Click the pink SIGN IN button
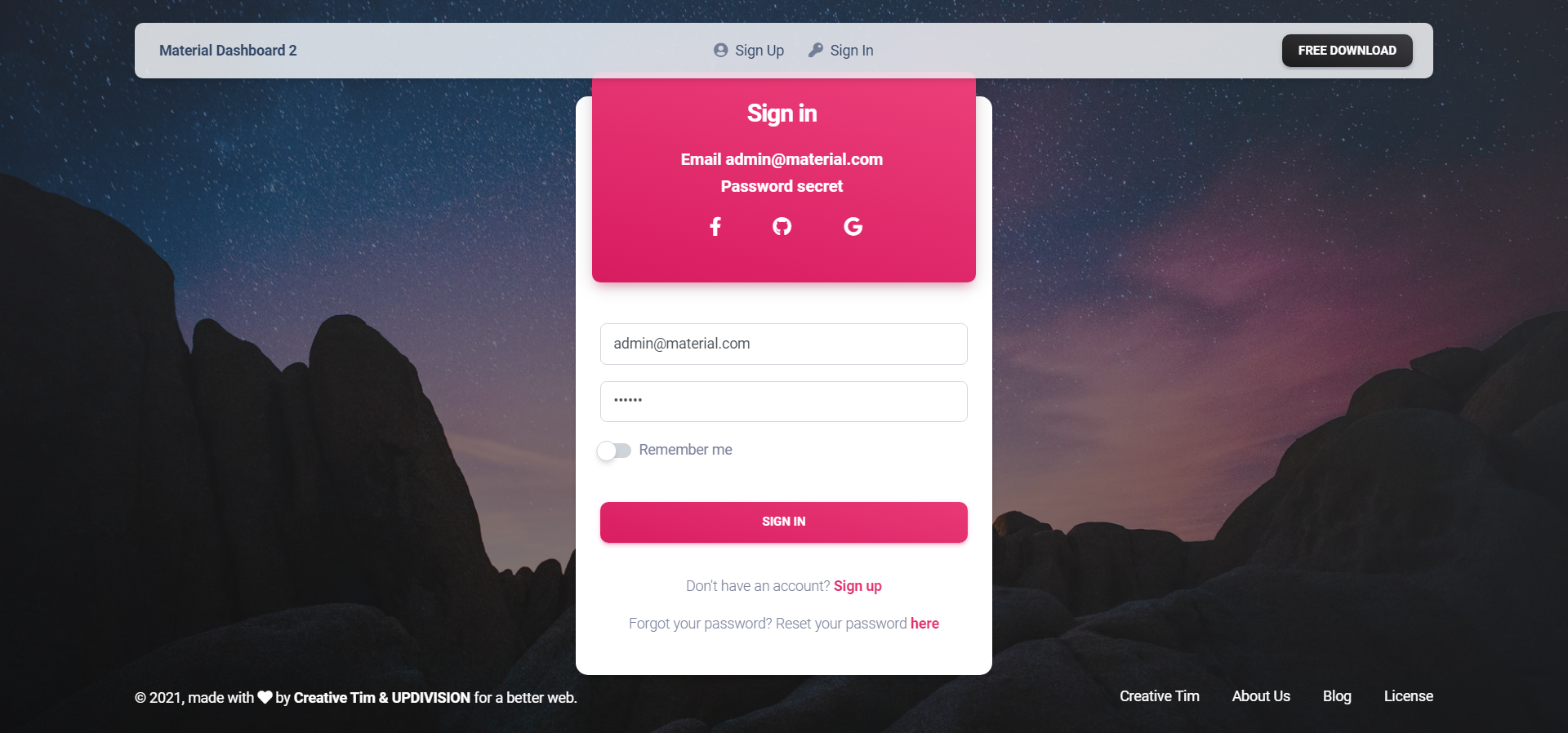Viewport: 1568px width, 733px height. click(x=784, y=522)
